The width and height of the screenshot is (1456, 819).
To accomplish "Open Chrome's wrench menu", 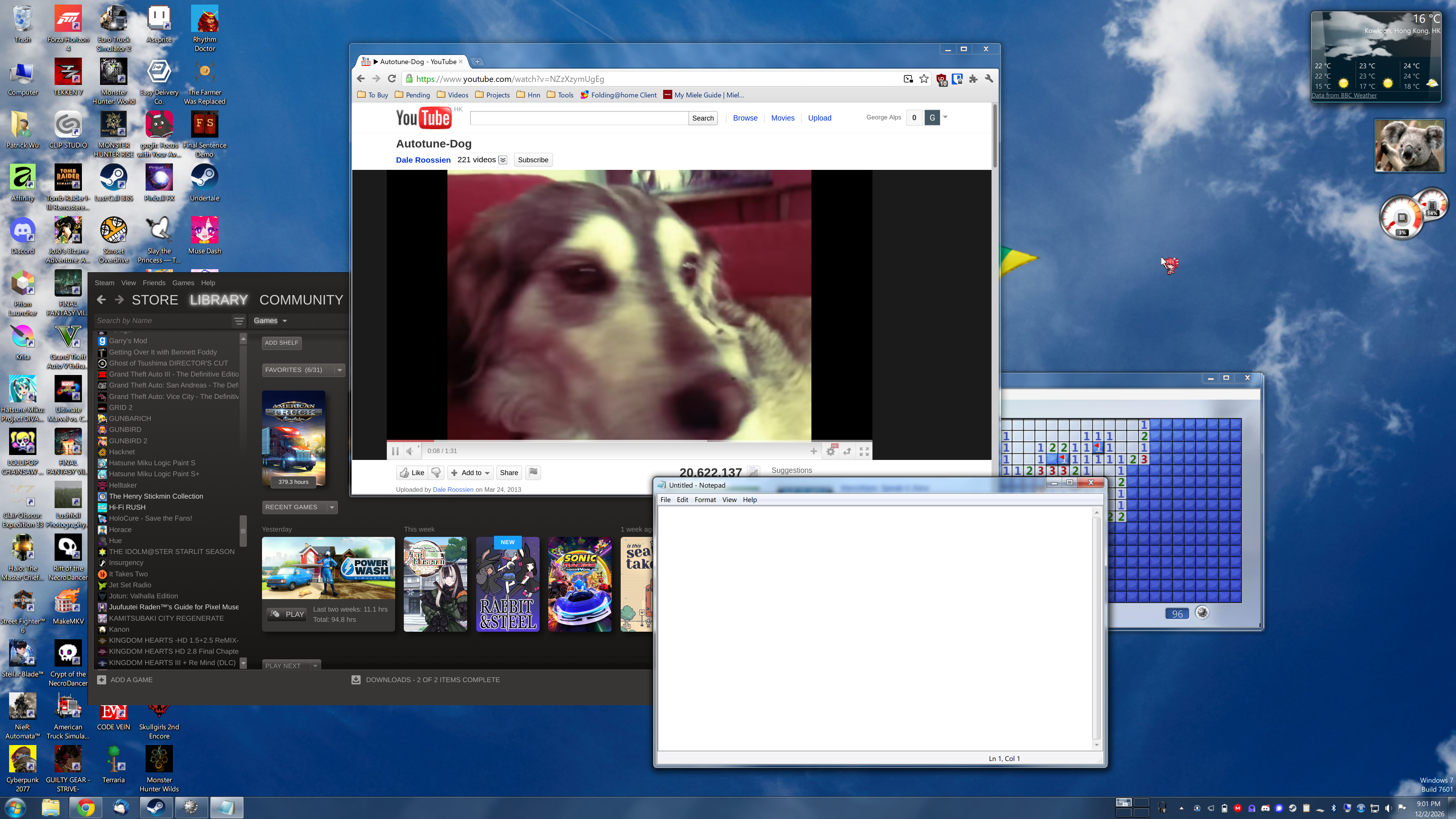I will 989,79.
